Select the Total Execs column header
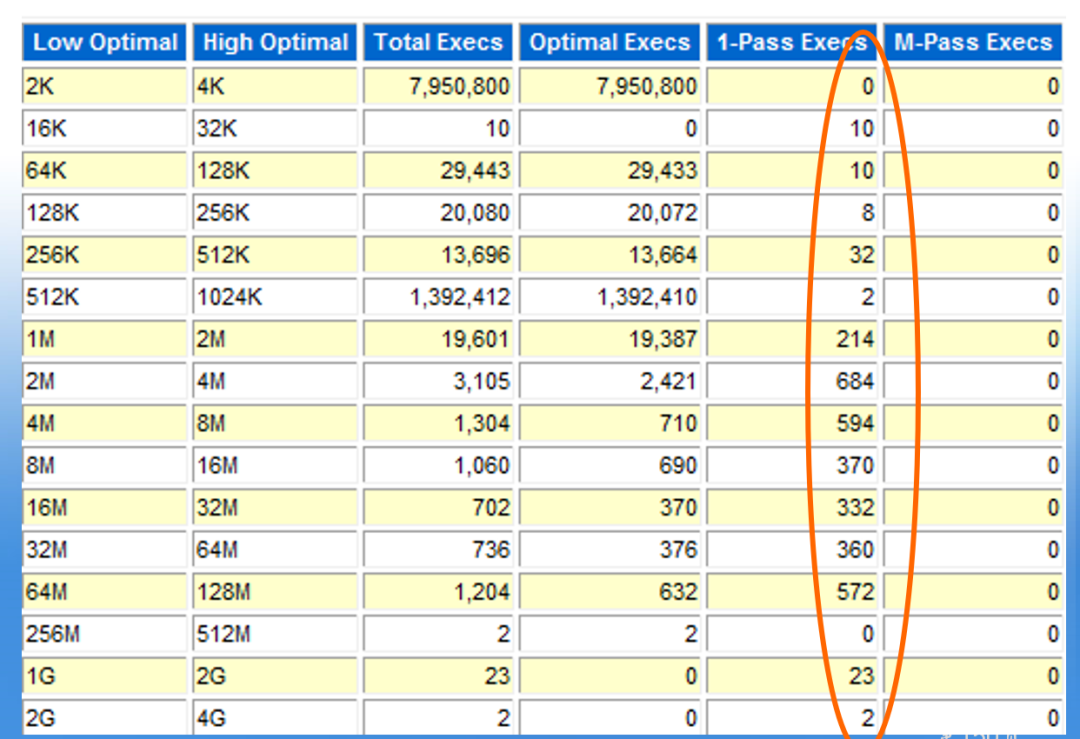This screenshot has width=1080, height=739. (438, 43)
